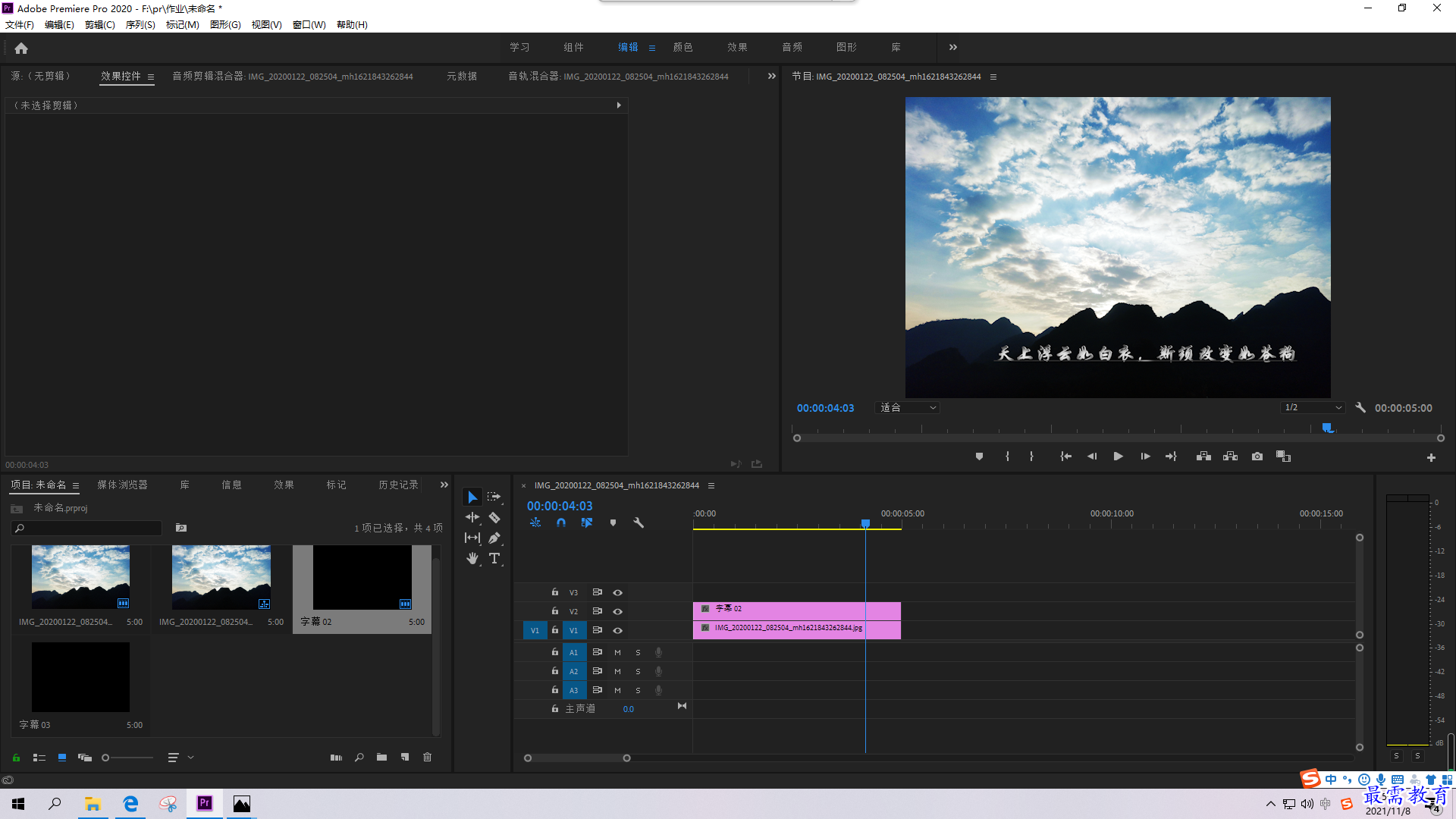The width and height of the screenshot is (1456, 819).
Task: Click the Extract button
Action: tap(1230, 457)
